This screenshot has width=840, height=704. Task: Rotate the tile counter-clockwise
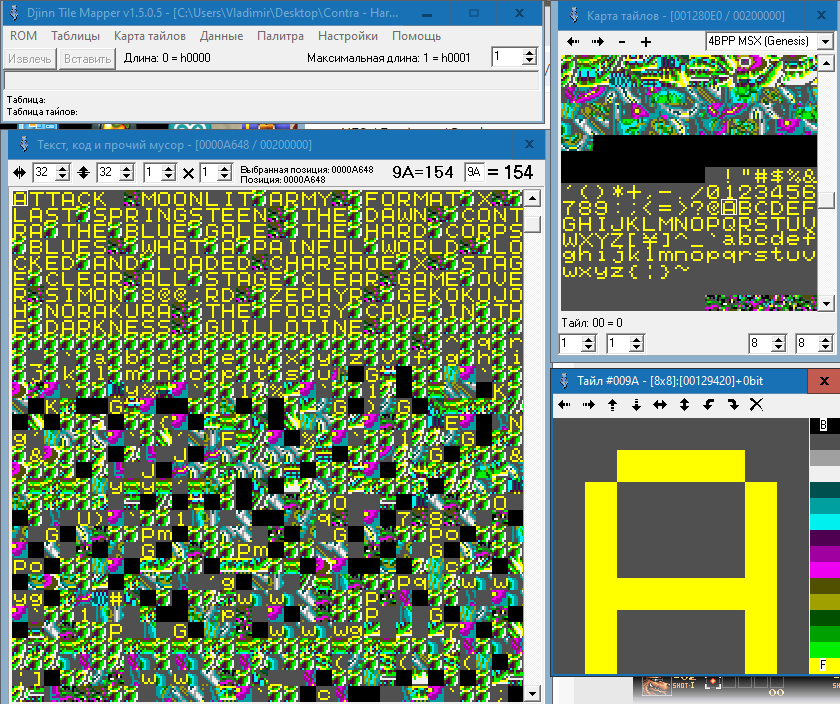tap(708, 405)
